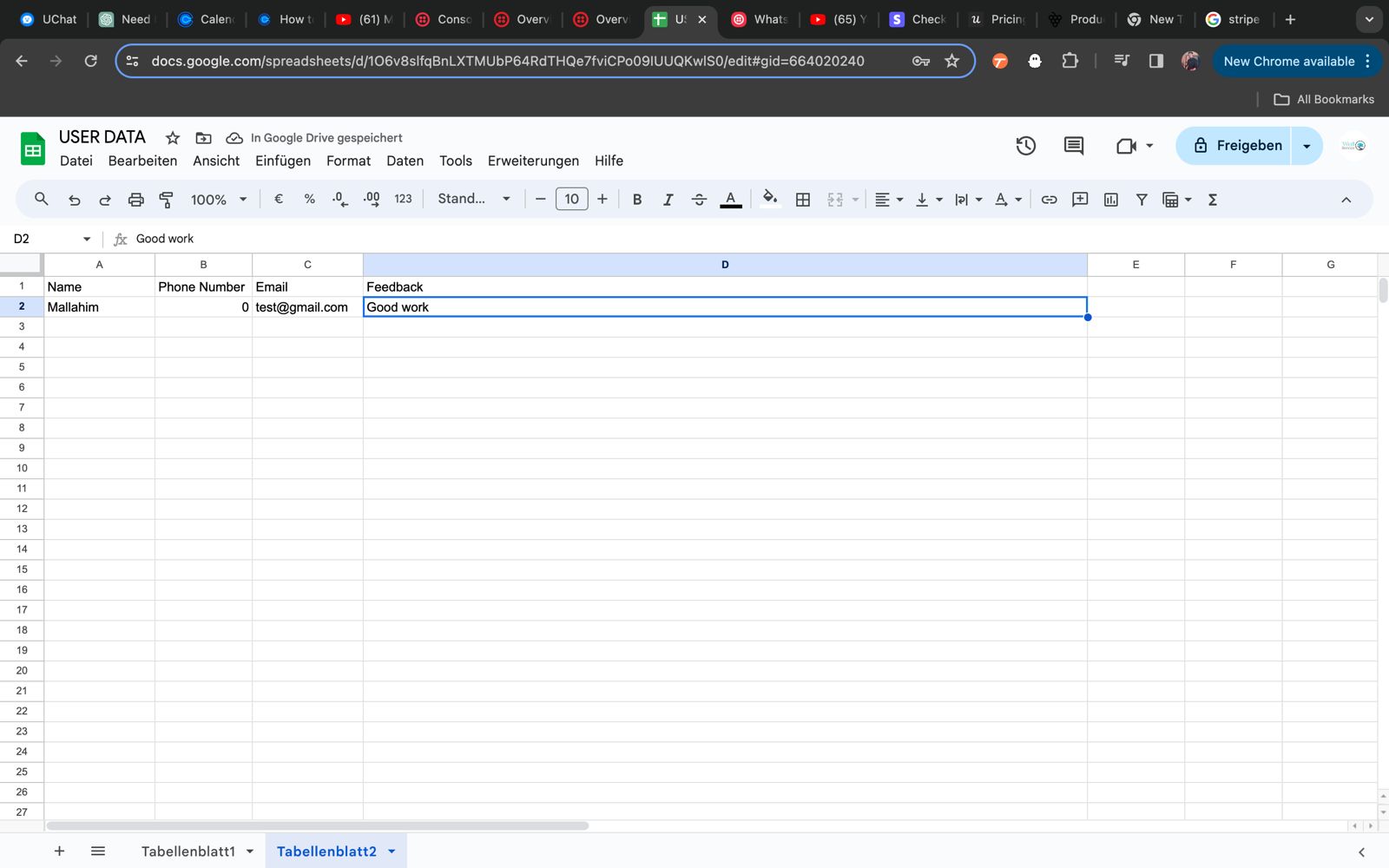Screen dimensions: 1389x868
Task: Click the Print icon in toolbar
Action: 135,200
